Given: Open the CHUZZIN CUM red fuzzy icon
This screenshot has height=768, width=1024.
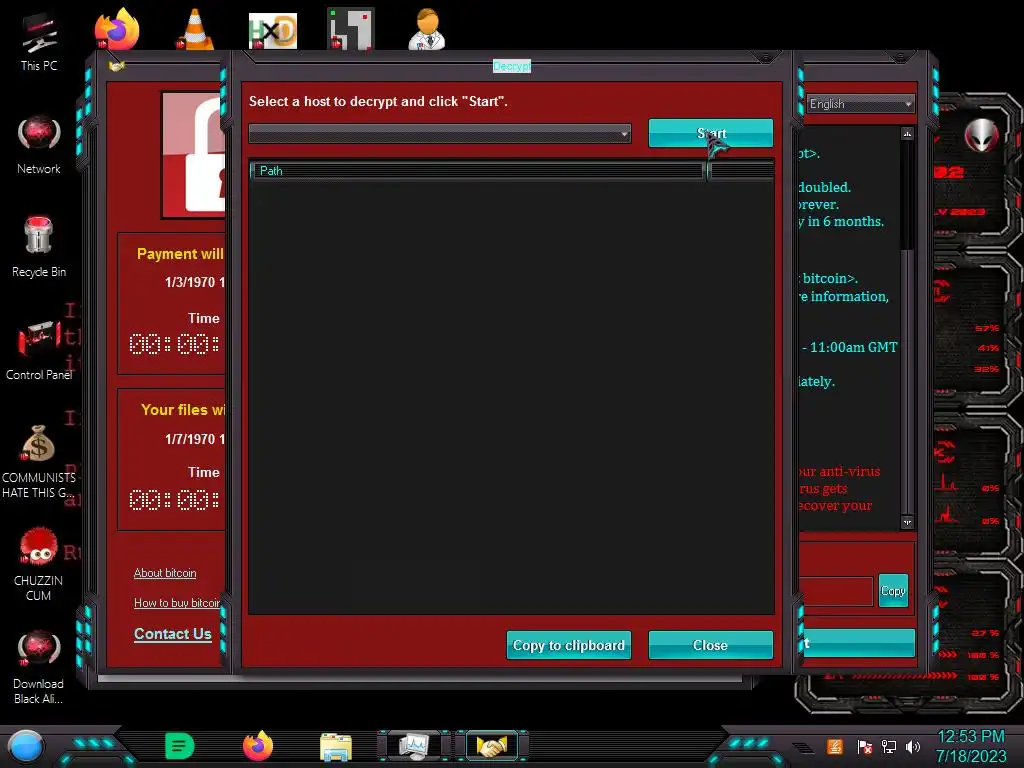Looking at the screenshot, I should (x=39, y=564).
